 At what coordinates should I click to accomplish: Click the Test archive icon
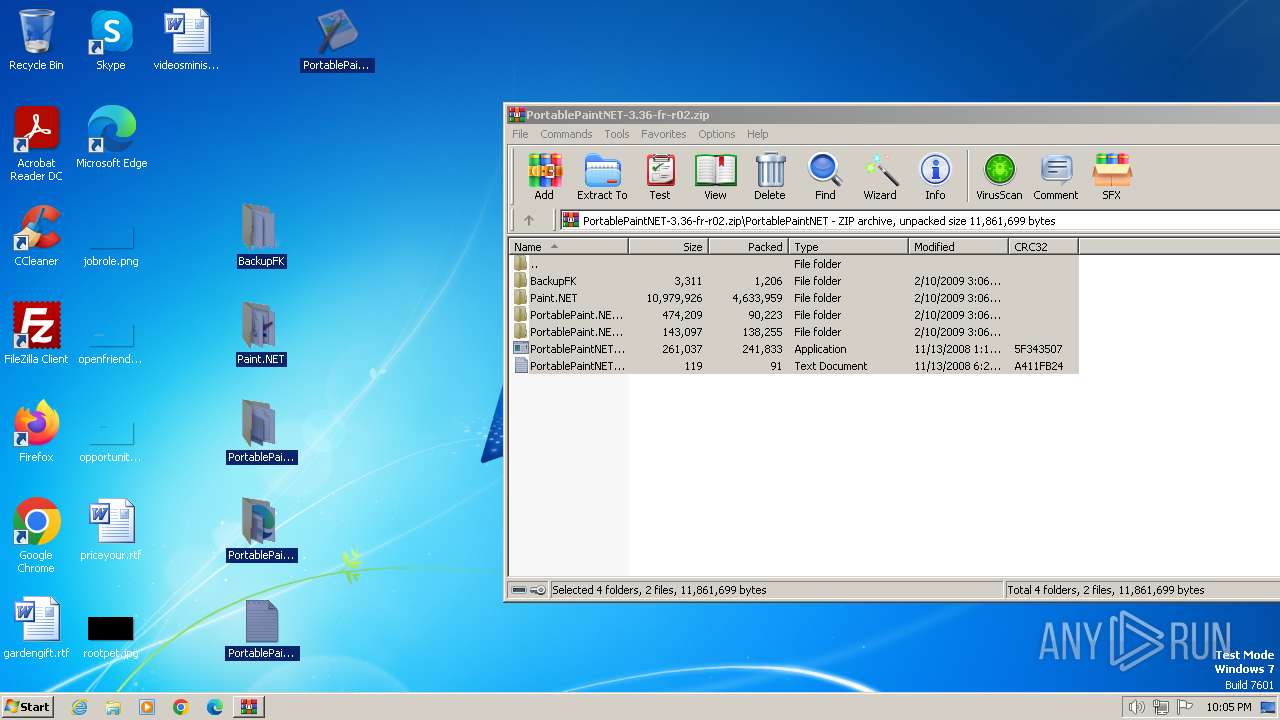(x=660, y=177)
